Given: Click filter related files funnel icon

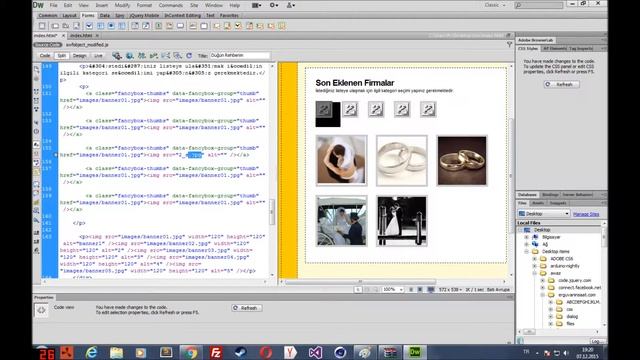Looking at the screenshot, I should coord(509,44).
